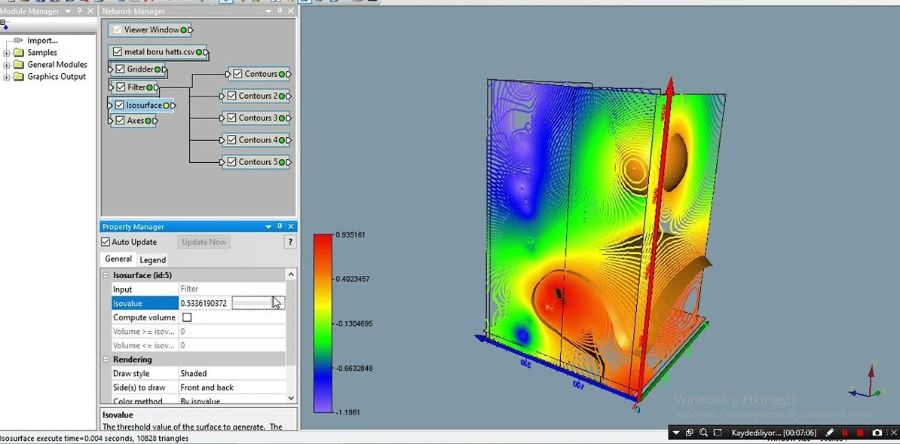Enable the Compute volume checkbox

[x=186, y=317]
